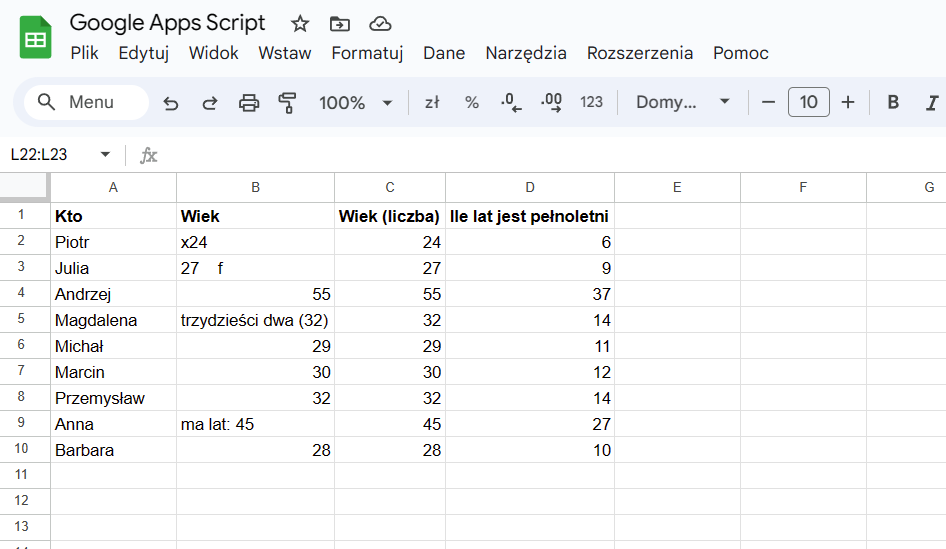
Task: Select the cell containing x24
Action: [x=256, y=242]
